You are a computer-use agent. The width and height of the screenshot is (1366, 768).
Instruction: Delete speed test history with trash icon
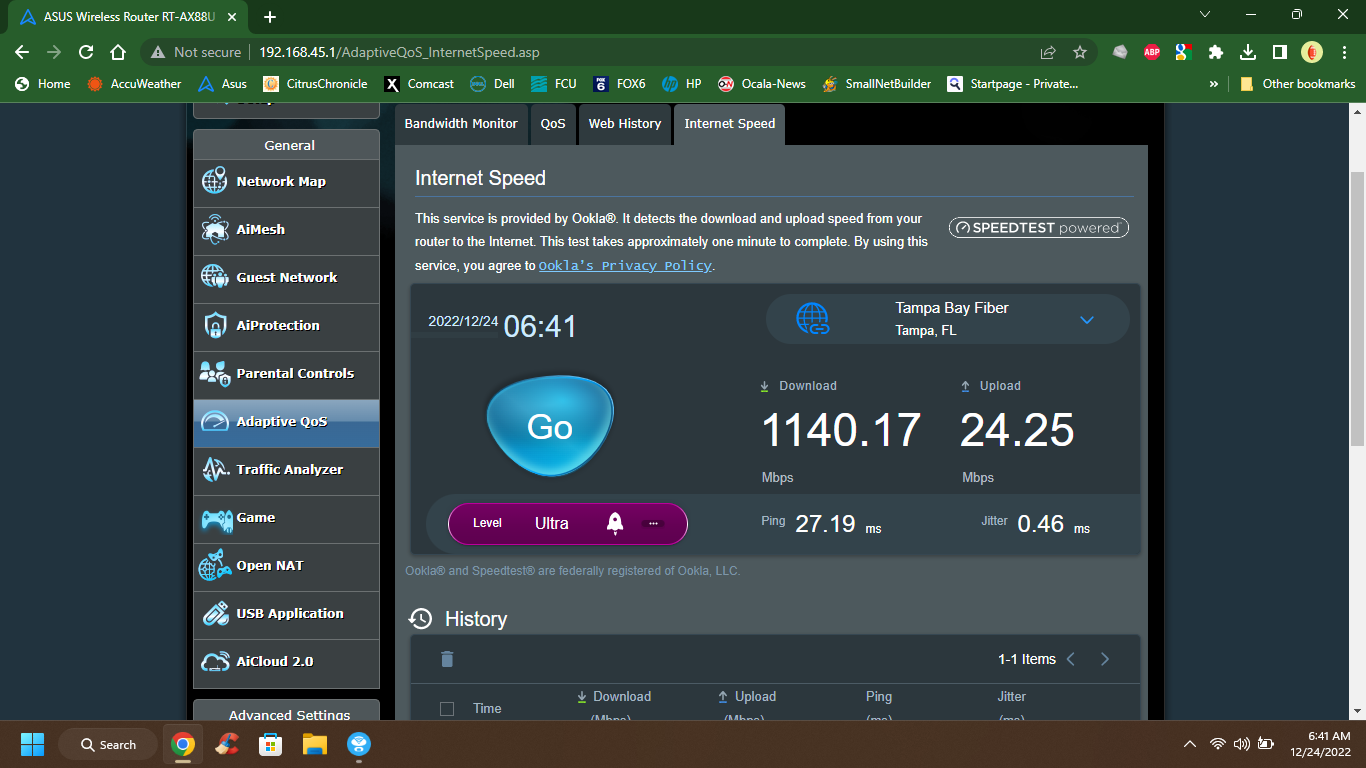tap(447, 659)
